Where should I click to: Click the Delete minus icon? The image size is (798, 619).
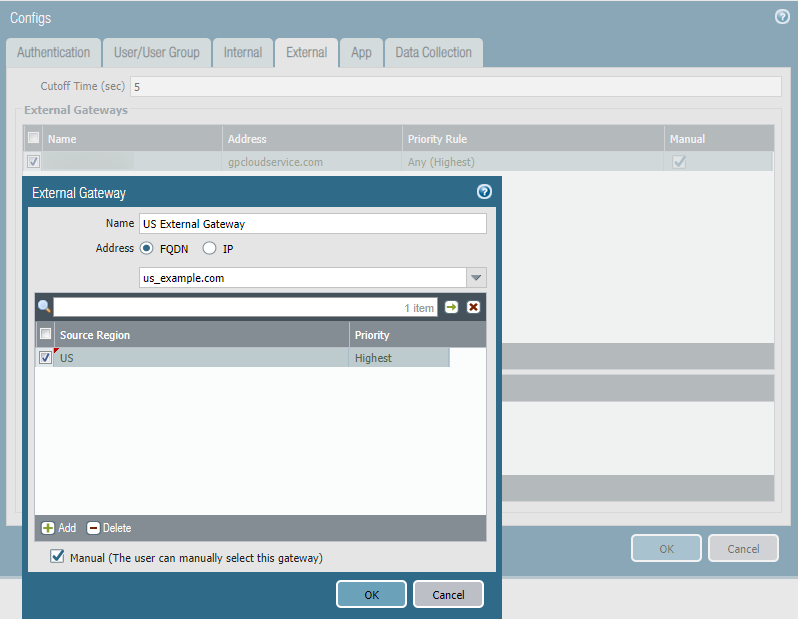pyautogui.click(x=94, y=528)
